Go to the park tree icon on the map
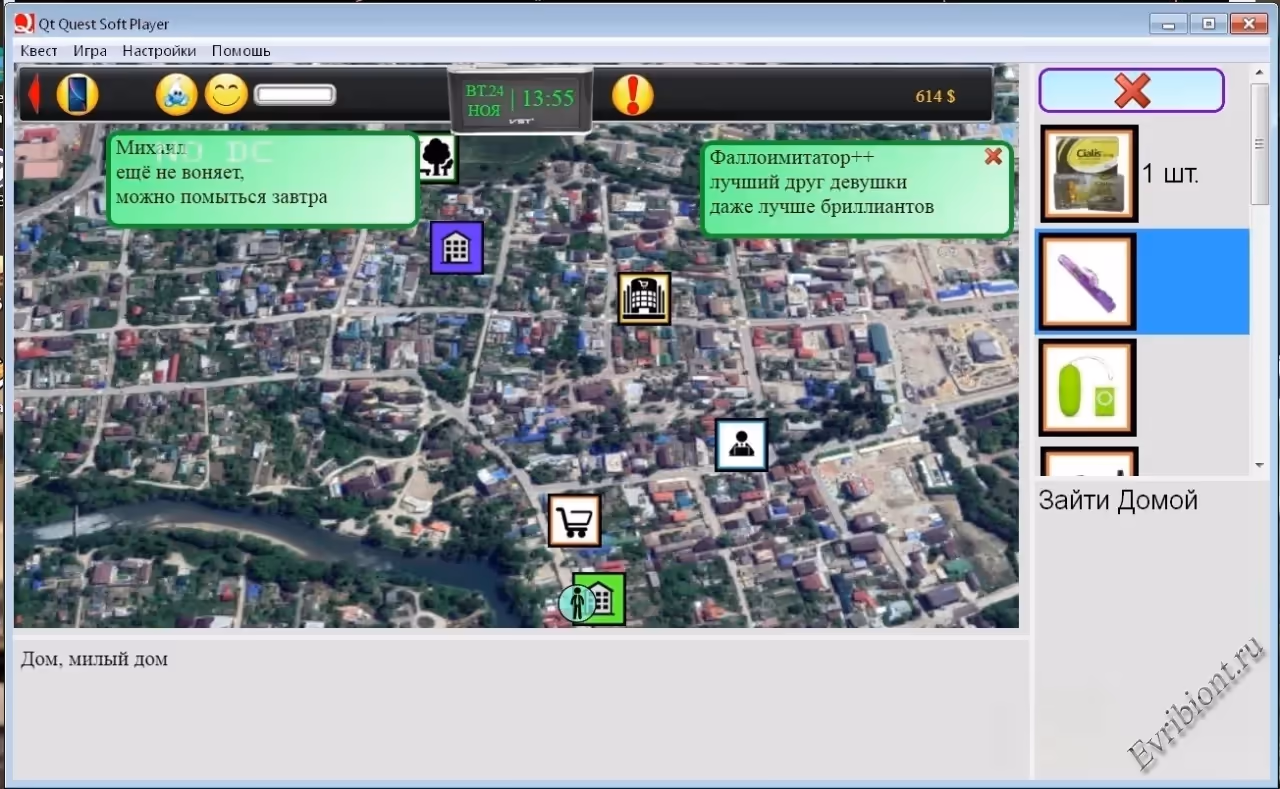1280x789 pixels. (436, 157)
